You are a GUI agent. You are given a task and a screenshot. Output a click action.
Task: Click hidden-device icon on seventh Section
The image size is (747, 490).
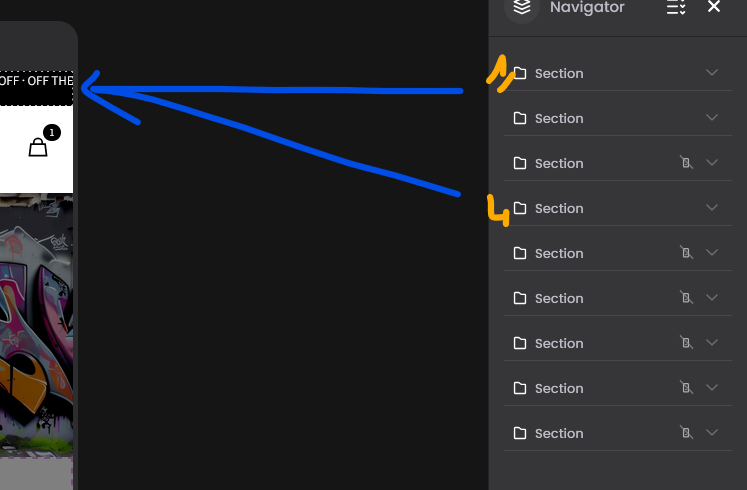pyautogui.click(x=686, y=343)
